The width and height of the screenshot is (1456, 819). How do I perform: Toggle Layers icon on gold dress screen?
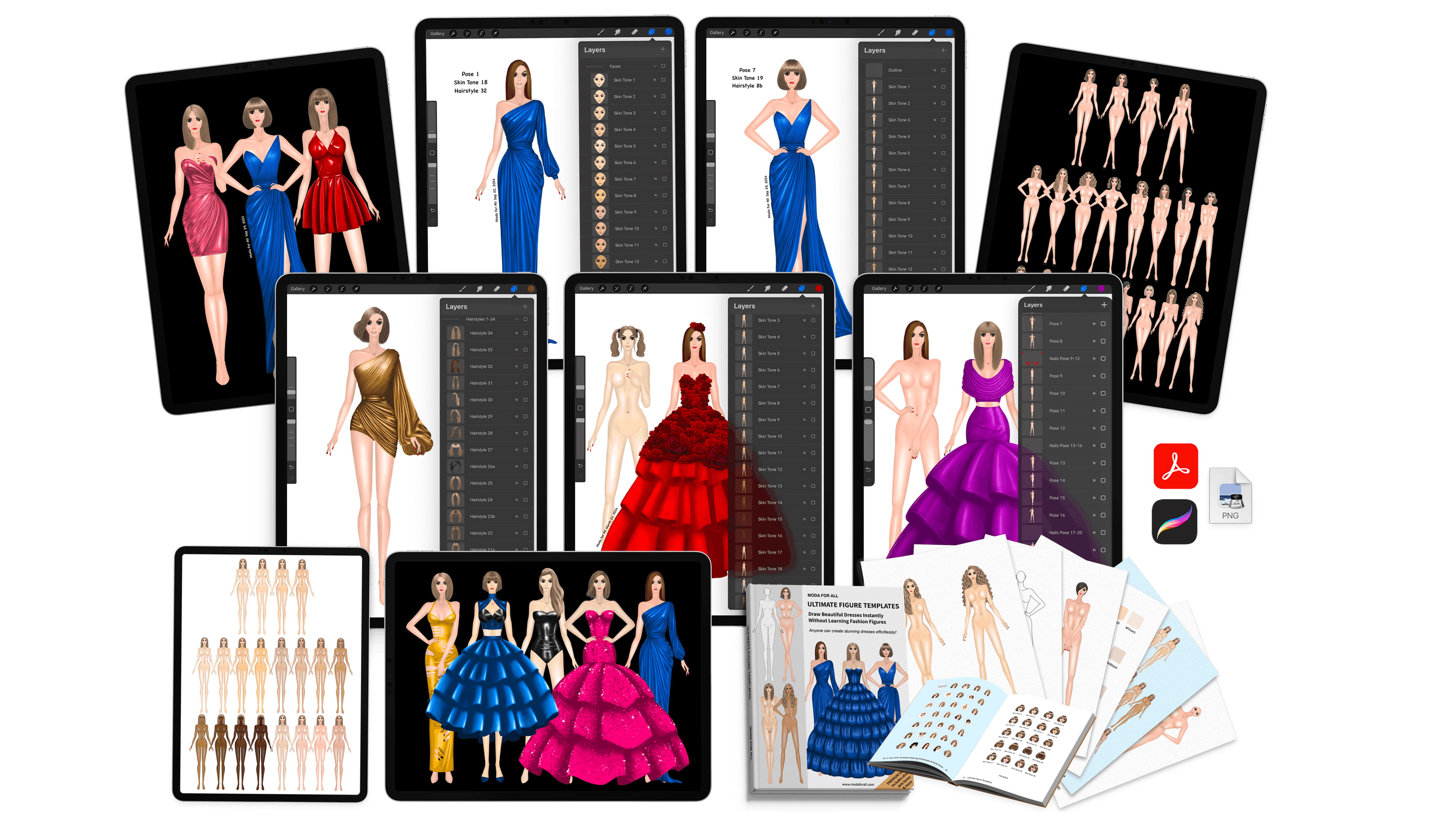click(x=514, y=289)
